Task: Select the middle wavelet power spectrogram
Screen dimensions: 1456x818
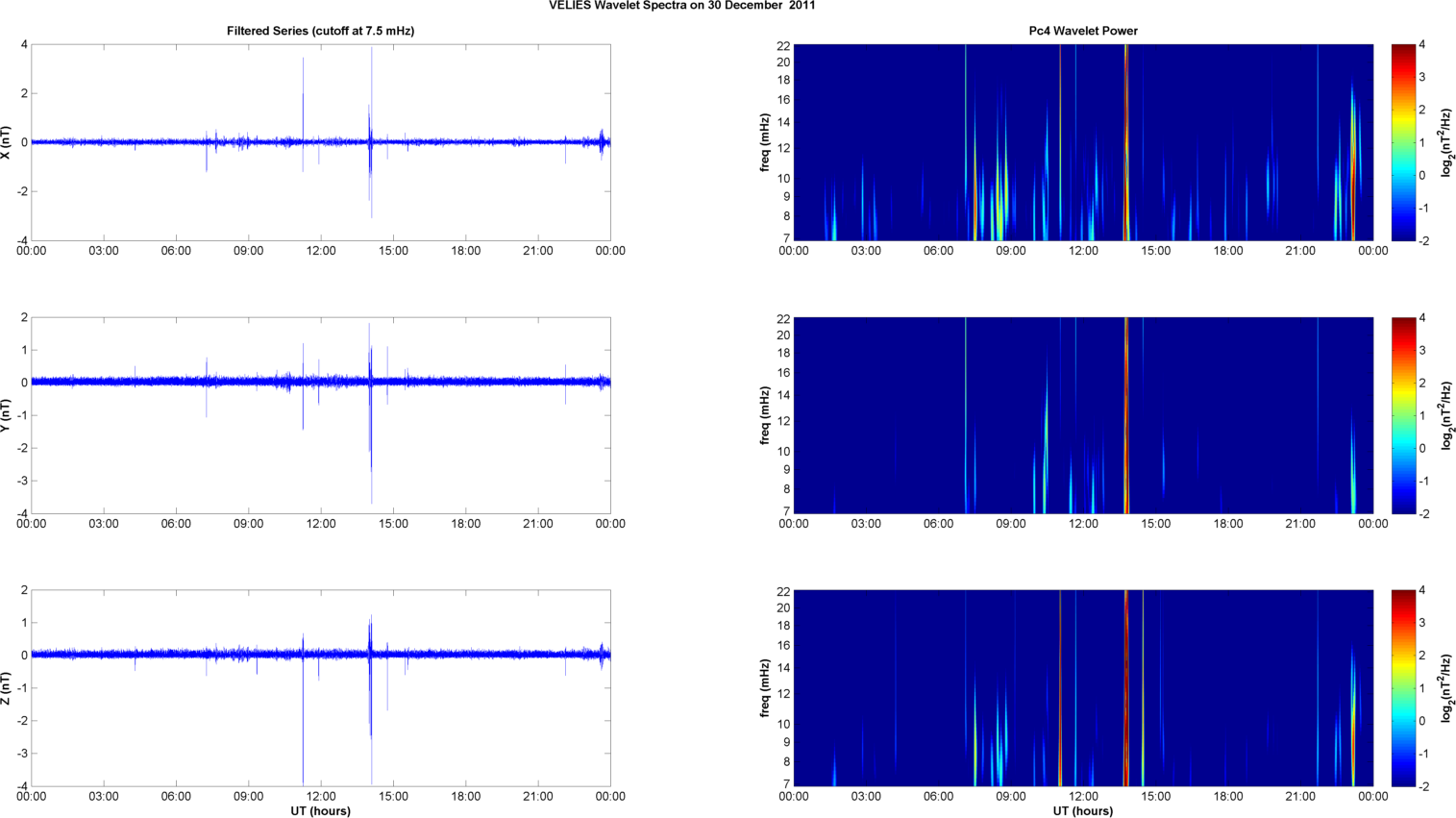Action: point(1083,415)
